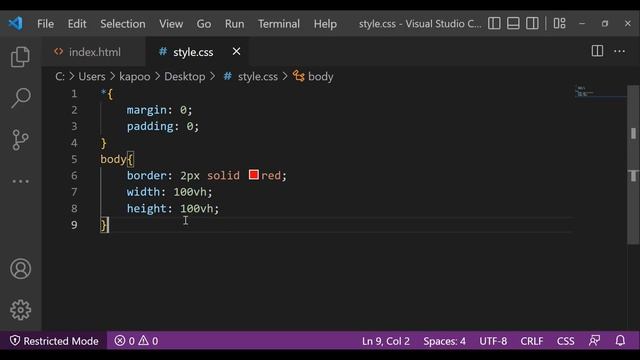
Task: Click the editor minimap
Action: pyautogui.click(x=600, y=92)
